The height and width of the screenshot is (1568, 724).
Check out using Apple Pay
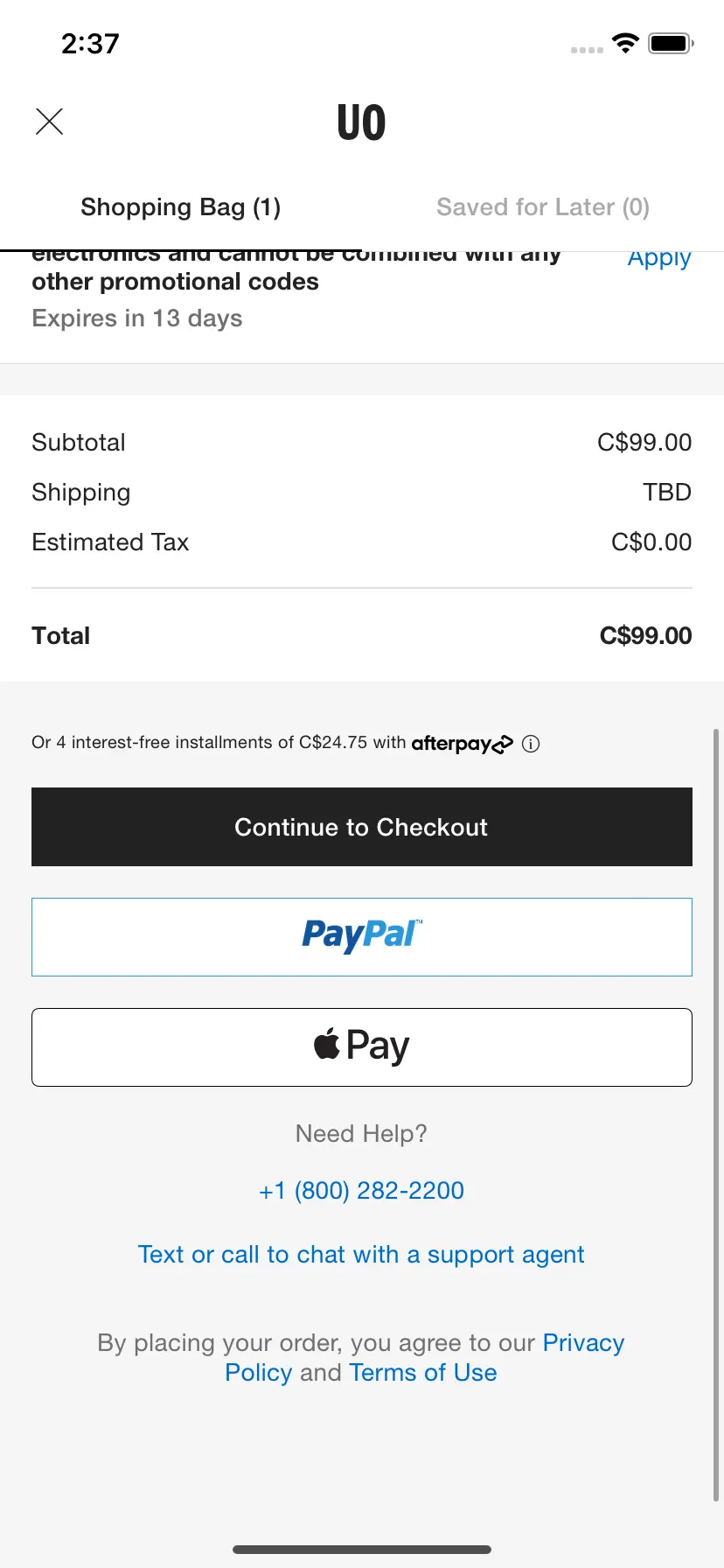tap(362, 1047)
